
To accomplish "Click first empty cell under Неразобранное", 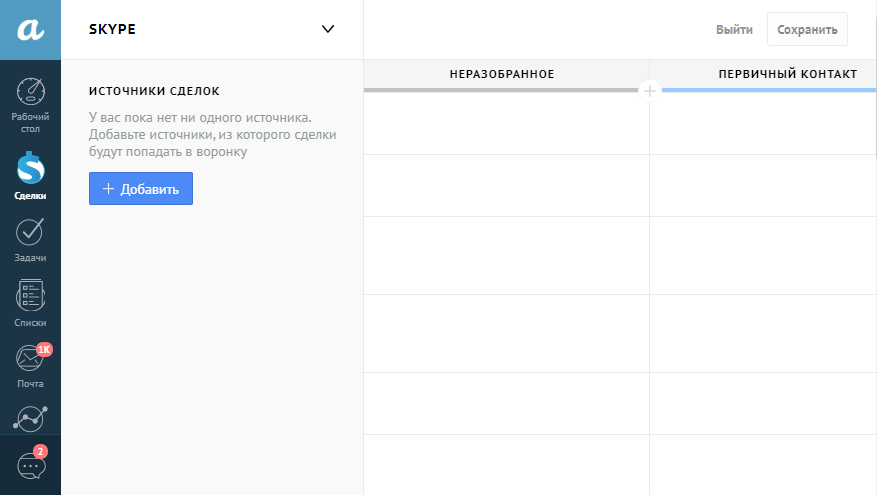I will tap(506, 124).
